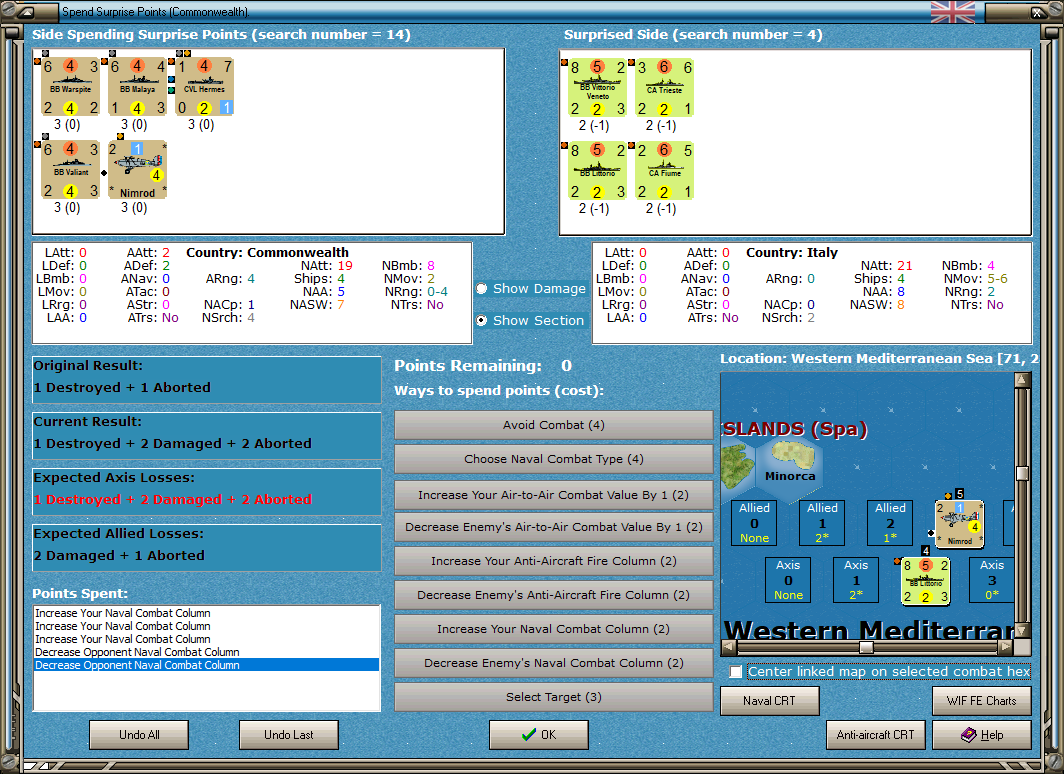Click the map horizontal scrollbar thumb
The height and width of the screenshot is (774, 1064).
[866, 646]
